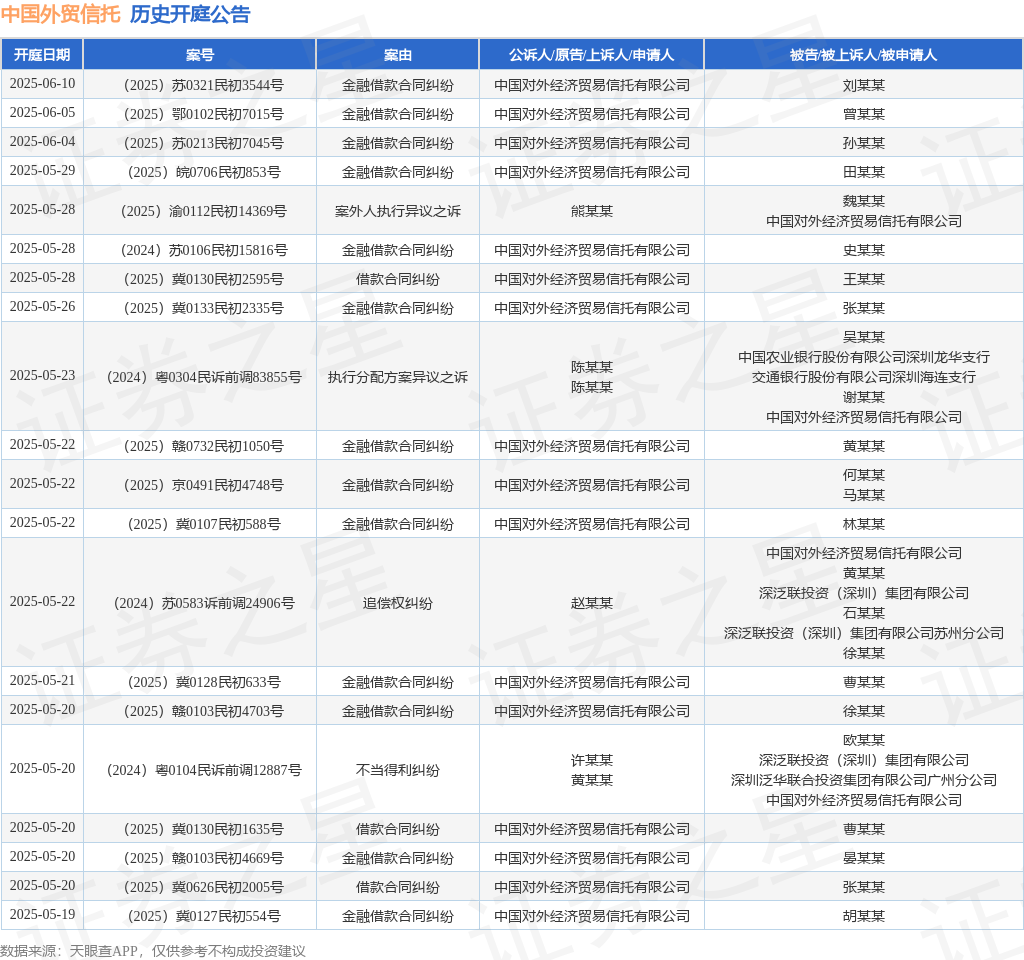
Task: Click date cell 2025-06-05
Action: pyautogui.click(x=42, y=112)
